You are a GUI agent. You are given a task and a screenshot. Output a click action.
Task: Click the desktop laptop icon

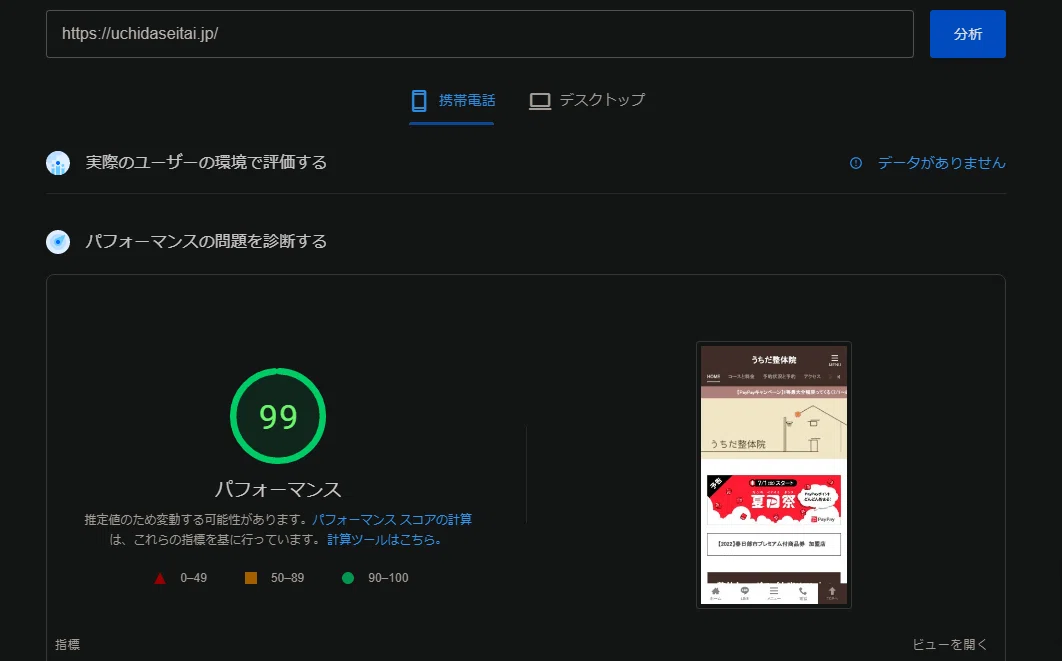point(540,102)
